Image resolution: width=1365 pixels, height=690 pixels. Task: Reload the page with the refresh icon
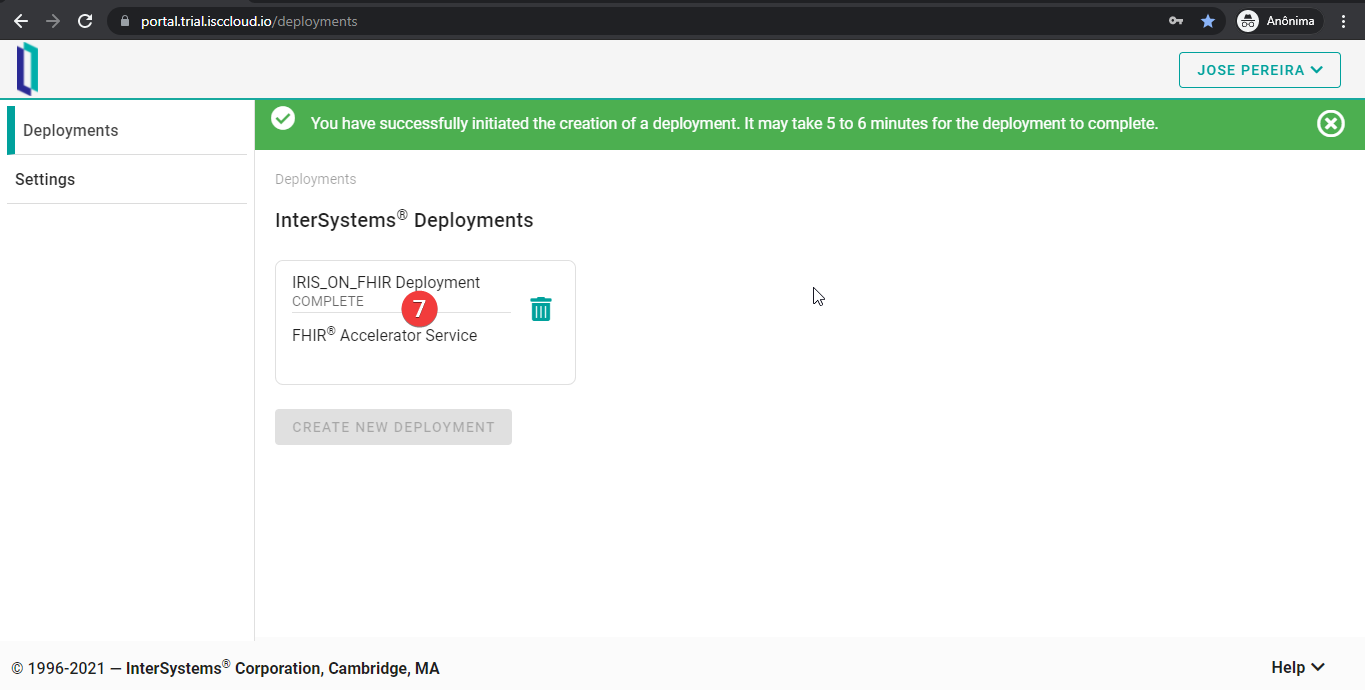tap(85, 21)
